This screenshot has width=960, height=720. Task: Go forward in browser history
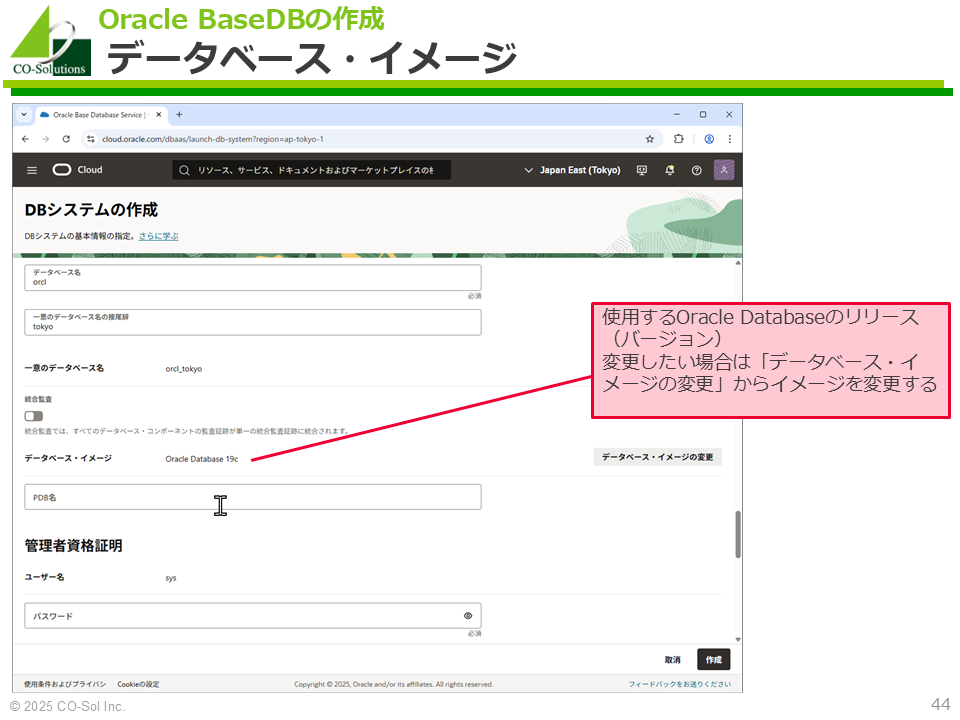(45, 139)
